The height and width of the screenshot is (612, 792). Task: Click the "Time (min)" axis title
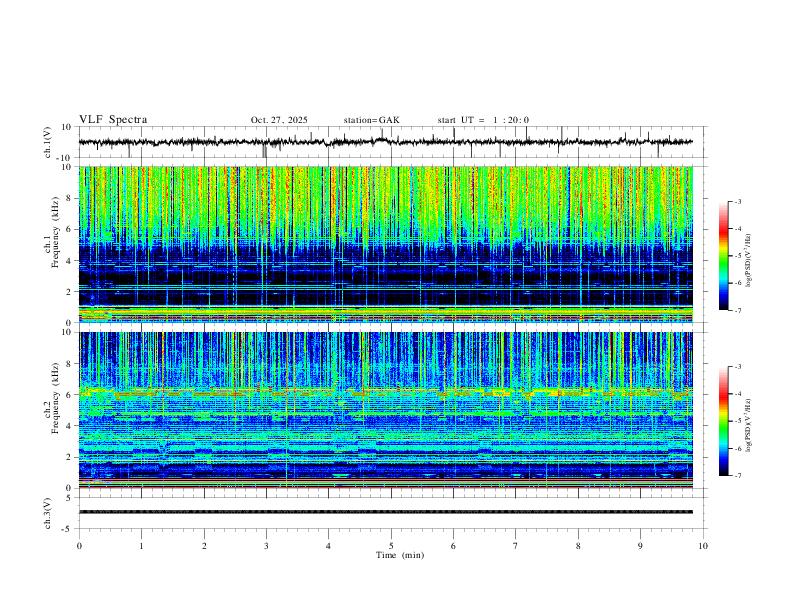click(400, 555)
